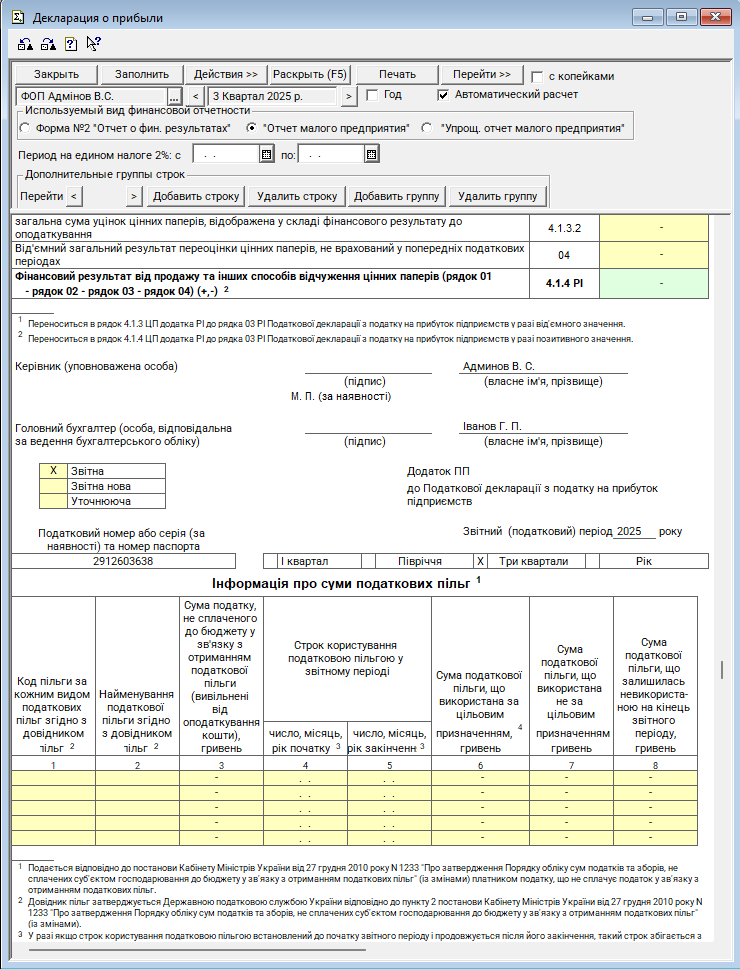Enable the 'с копейками' checkbox
740x969 pixels.
click(x=538, y=76)
